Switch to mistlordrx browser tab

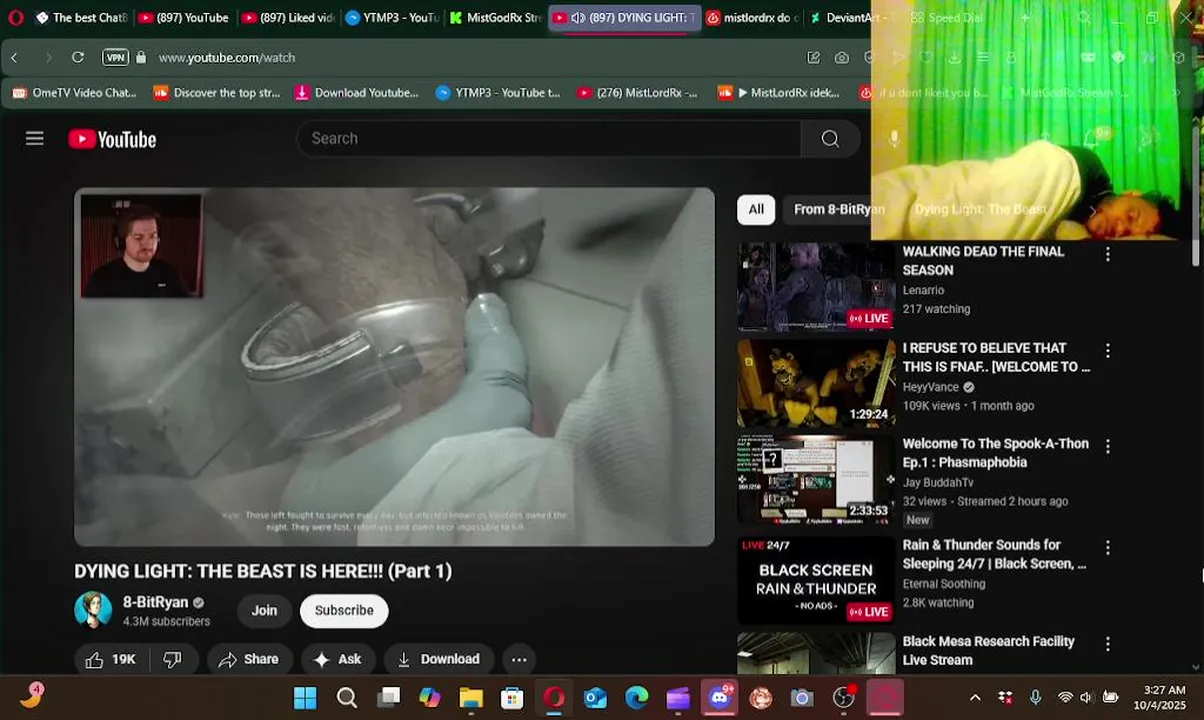tap(751, 17)
